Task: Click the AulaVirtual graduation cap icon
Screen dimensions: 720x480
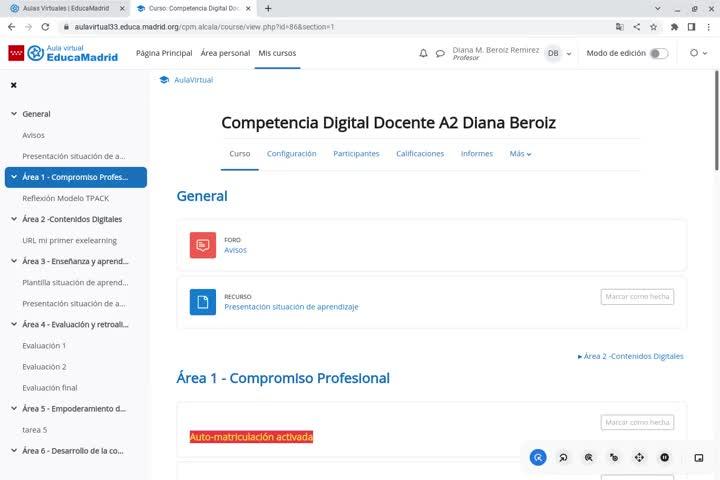Action: [164, 80]
